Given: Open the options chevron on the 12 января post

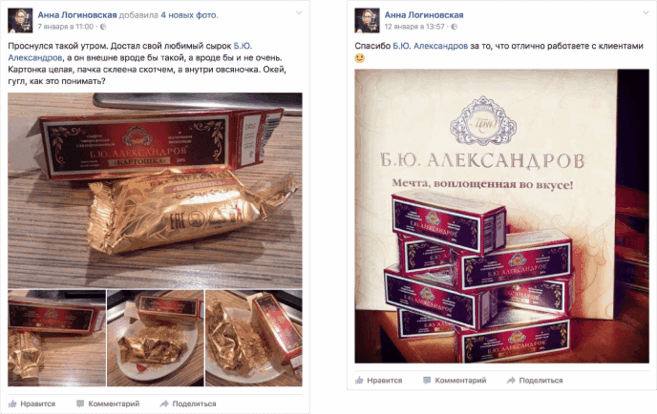Looking at the screenshot, I should [x=646, y=13].
